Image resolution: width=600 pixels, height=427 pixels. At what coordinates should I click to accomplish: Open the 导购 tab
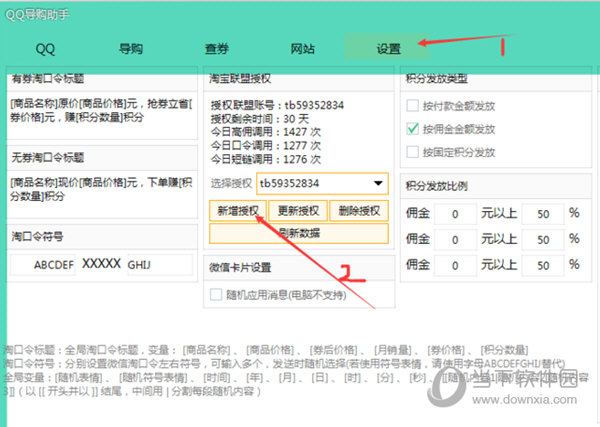131,49
